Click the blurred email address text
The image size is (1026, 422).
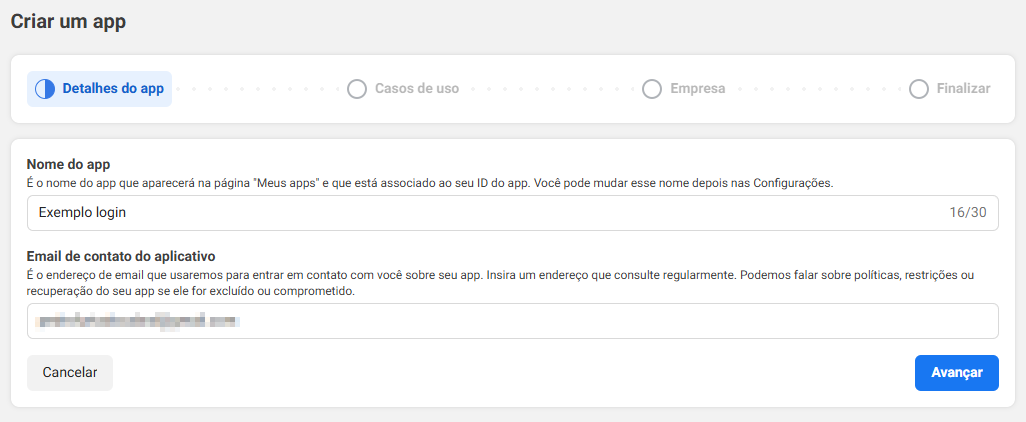(x=139, y=321)
